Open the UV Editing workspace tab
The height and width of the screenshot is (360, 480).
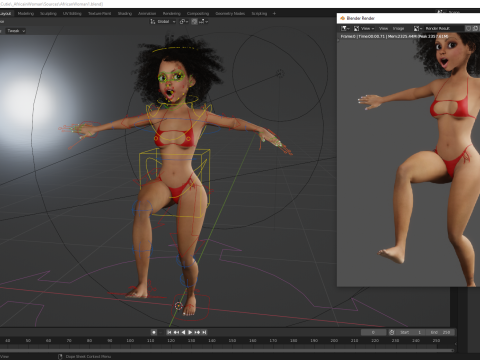(72, 14)
